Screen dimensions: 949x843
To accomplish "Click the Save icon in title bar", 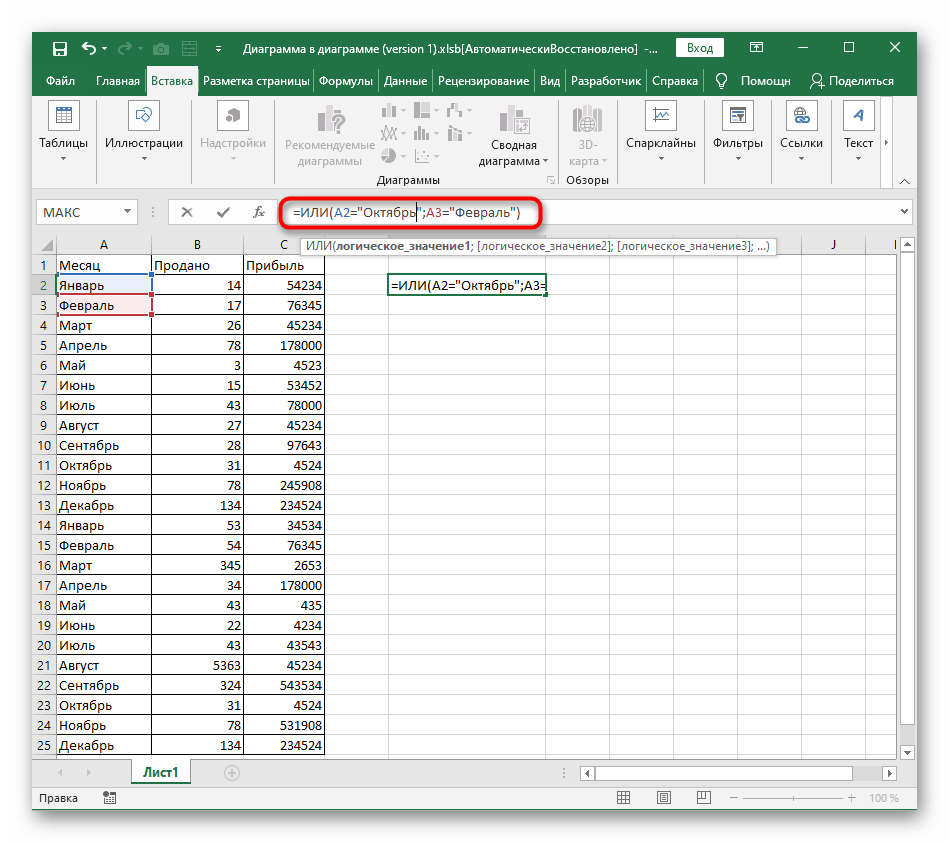I will tap(60, 48).
